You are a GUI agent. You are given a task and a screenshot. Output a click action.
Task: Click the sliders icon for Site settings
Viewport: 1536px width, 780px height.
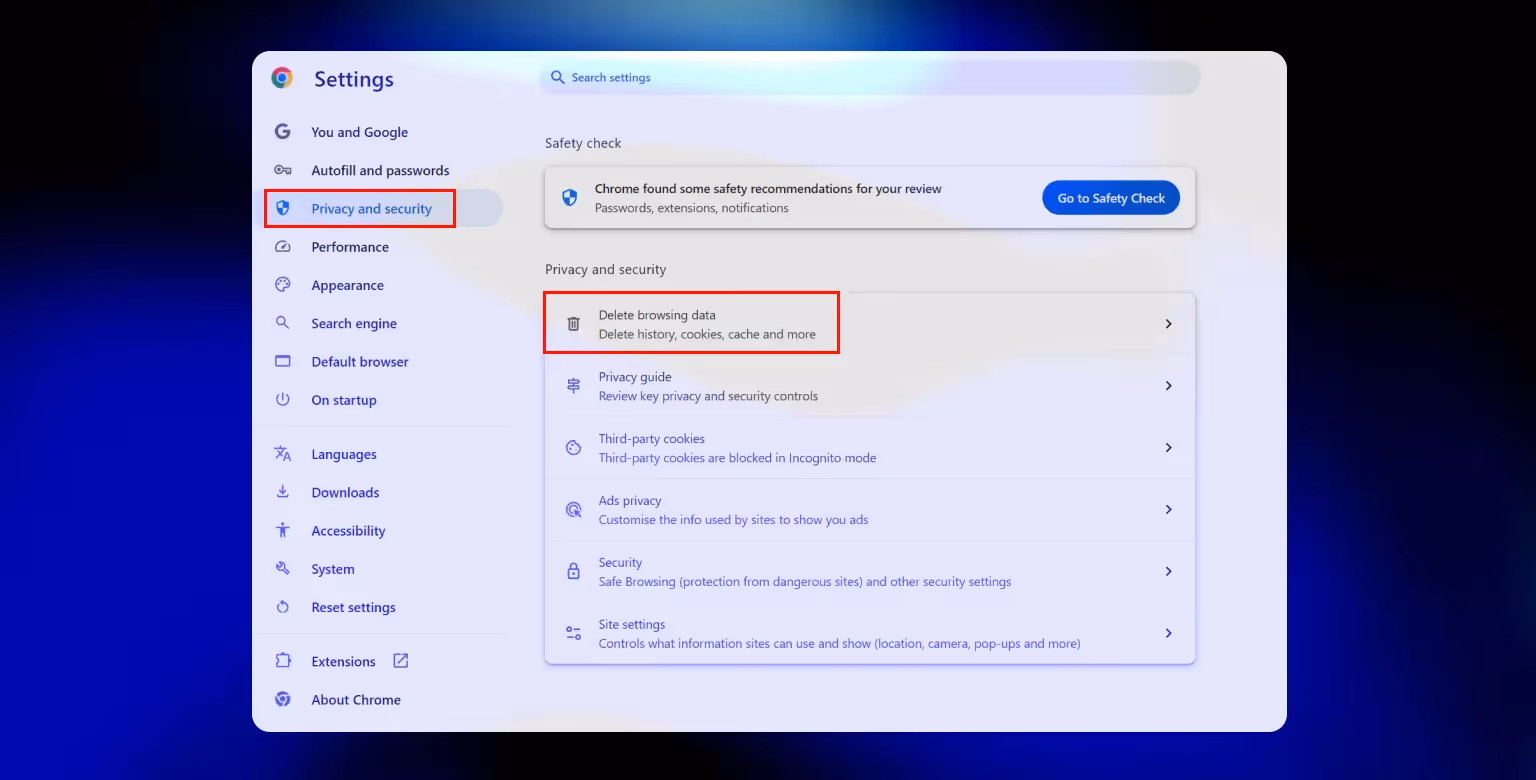pyautogui.click(x=573, y=633)
